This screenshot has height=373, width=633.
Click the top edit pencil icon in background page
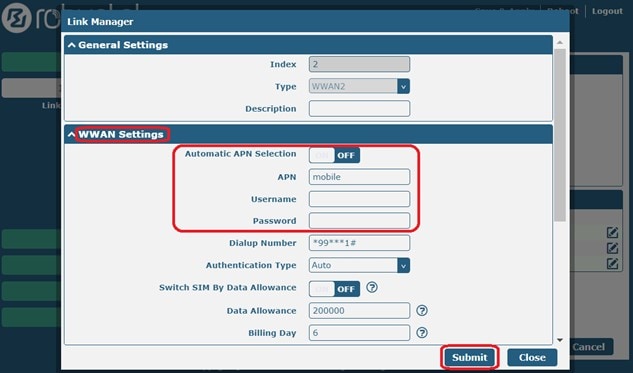point(612,232)
